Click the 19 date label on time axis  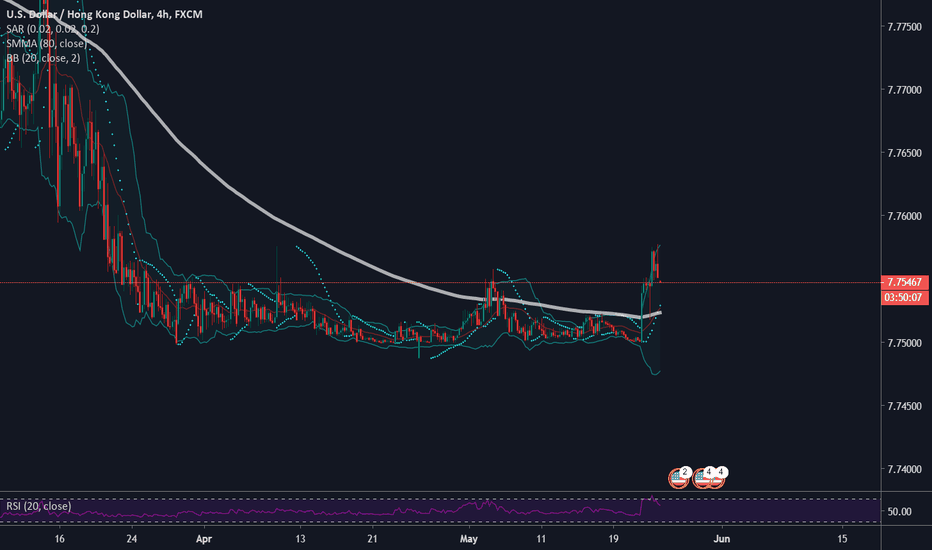point(613,539)
